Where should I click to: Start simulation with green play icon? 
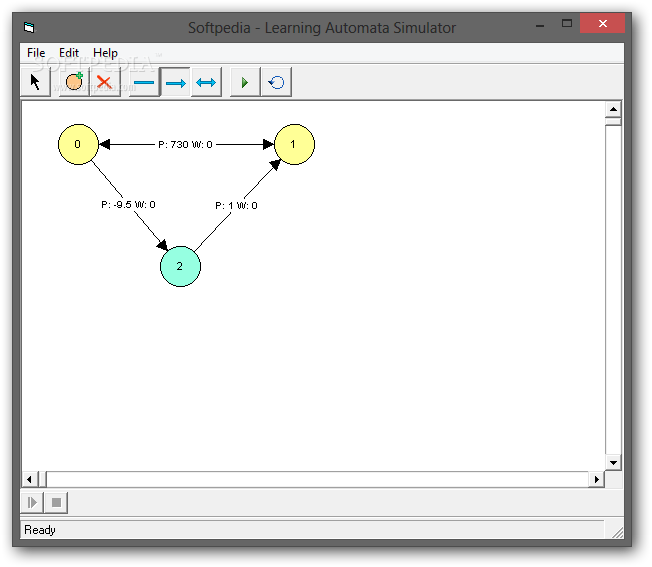pos(245,82)
